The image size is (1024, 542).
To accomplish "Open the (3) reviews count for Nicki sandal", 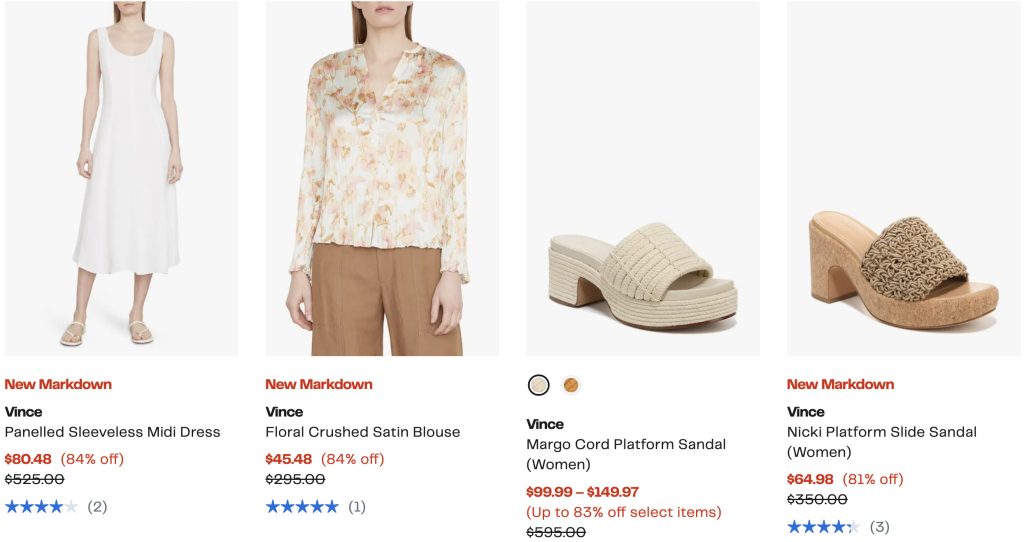I will [x=879, y=527].
